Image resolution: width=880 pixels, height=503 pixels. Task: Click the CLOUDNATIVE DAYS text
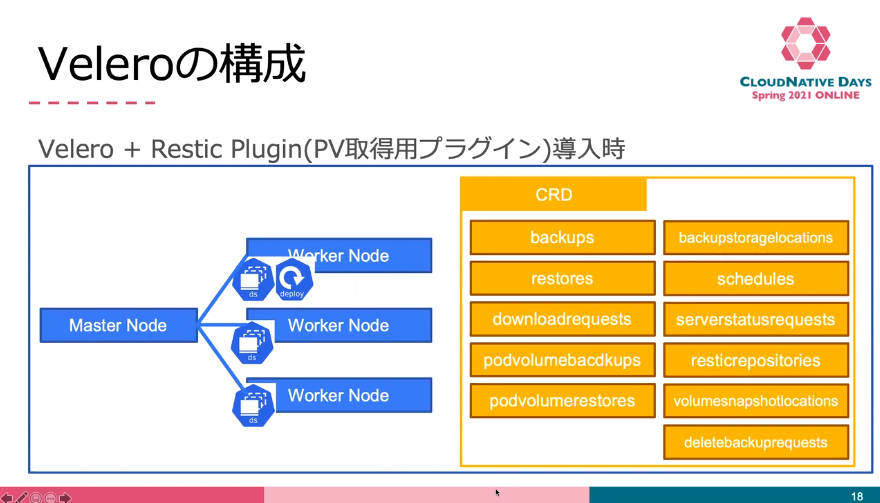tap(805, 82)
